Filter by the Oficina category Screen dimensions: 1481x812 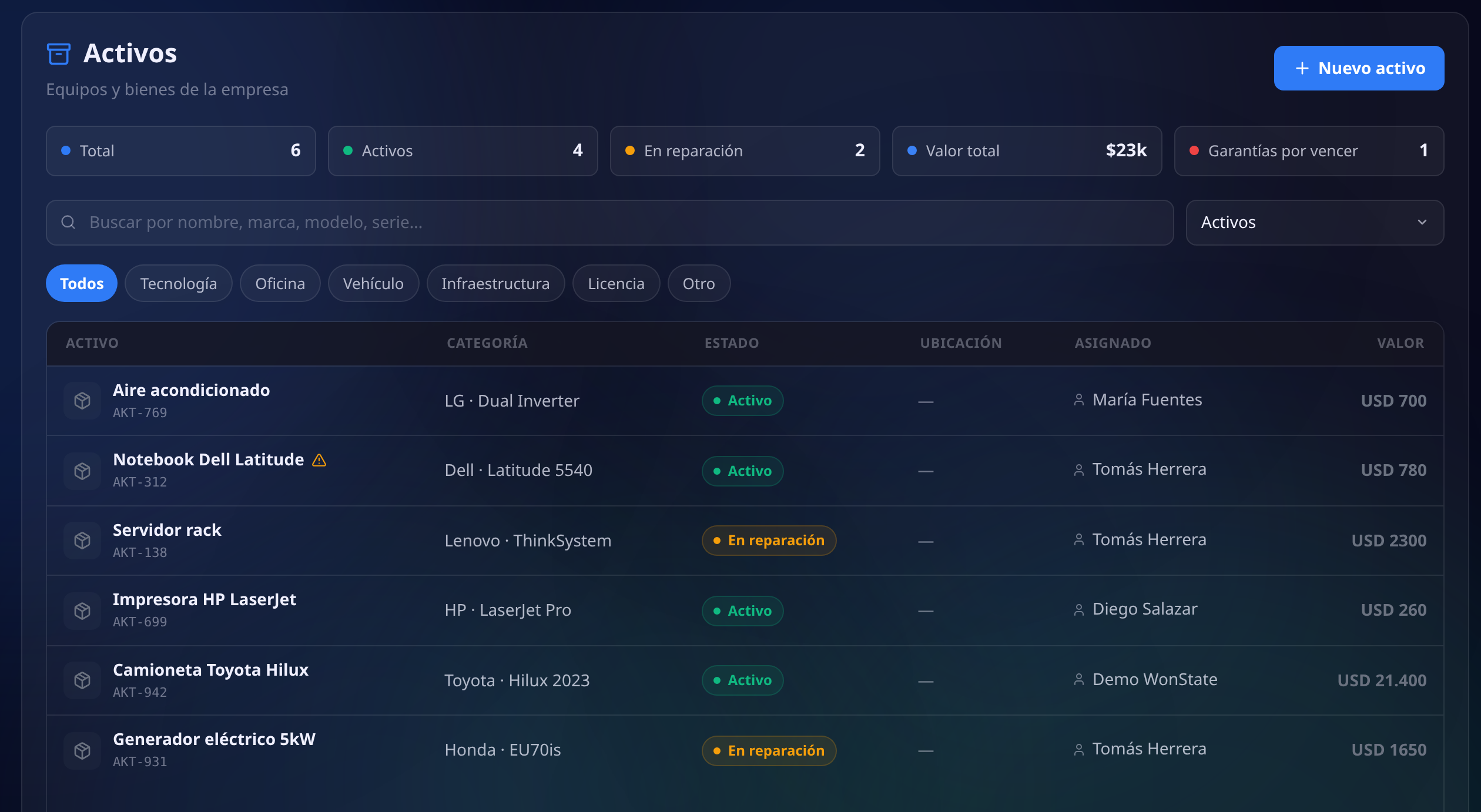tap(280, 283)
